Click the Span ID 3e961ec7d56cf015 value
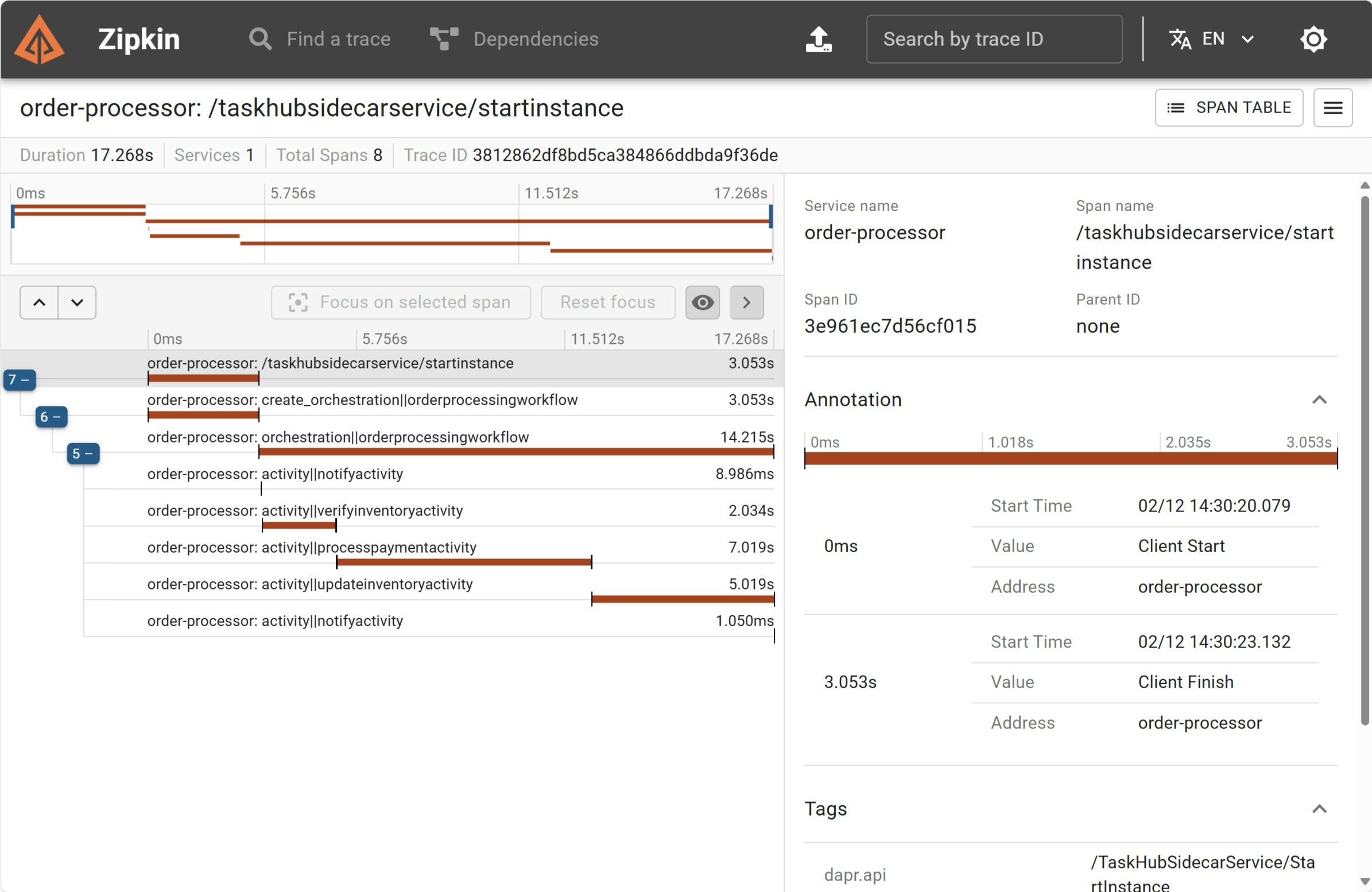The image size is (1372, 892). coord(890,326)
